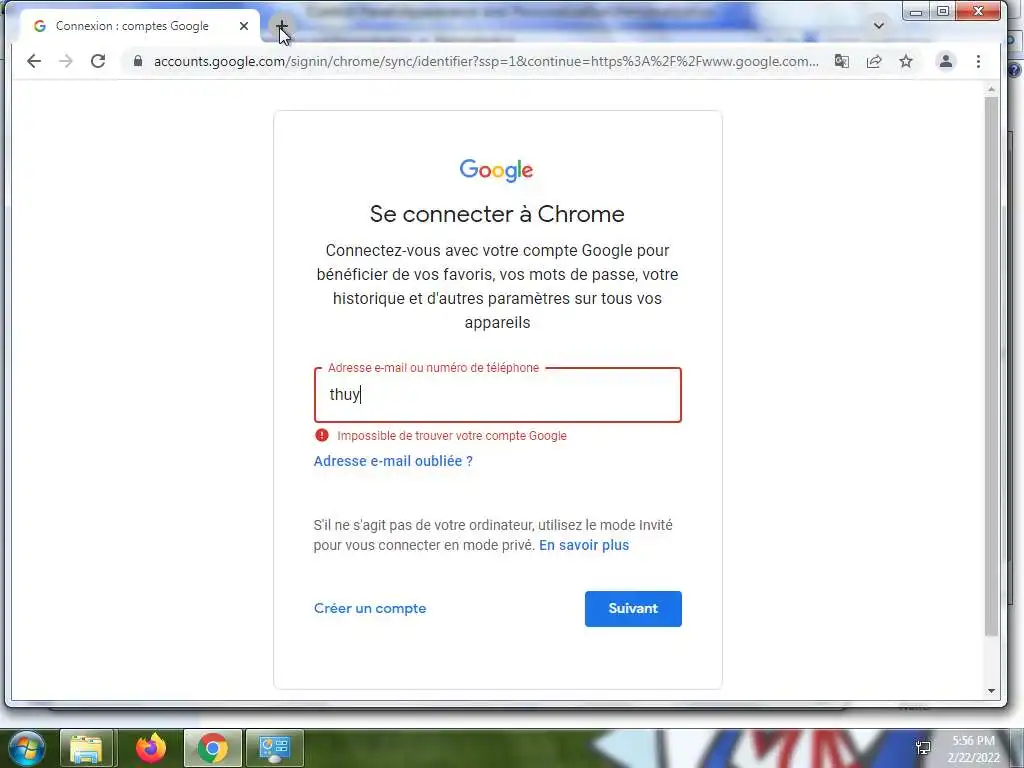
Task: Close the Connexion : comptes Google tab
Action: pyautogui.click(x=244, y=26)
